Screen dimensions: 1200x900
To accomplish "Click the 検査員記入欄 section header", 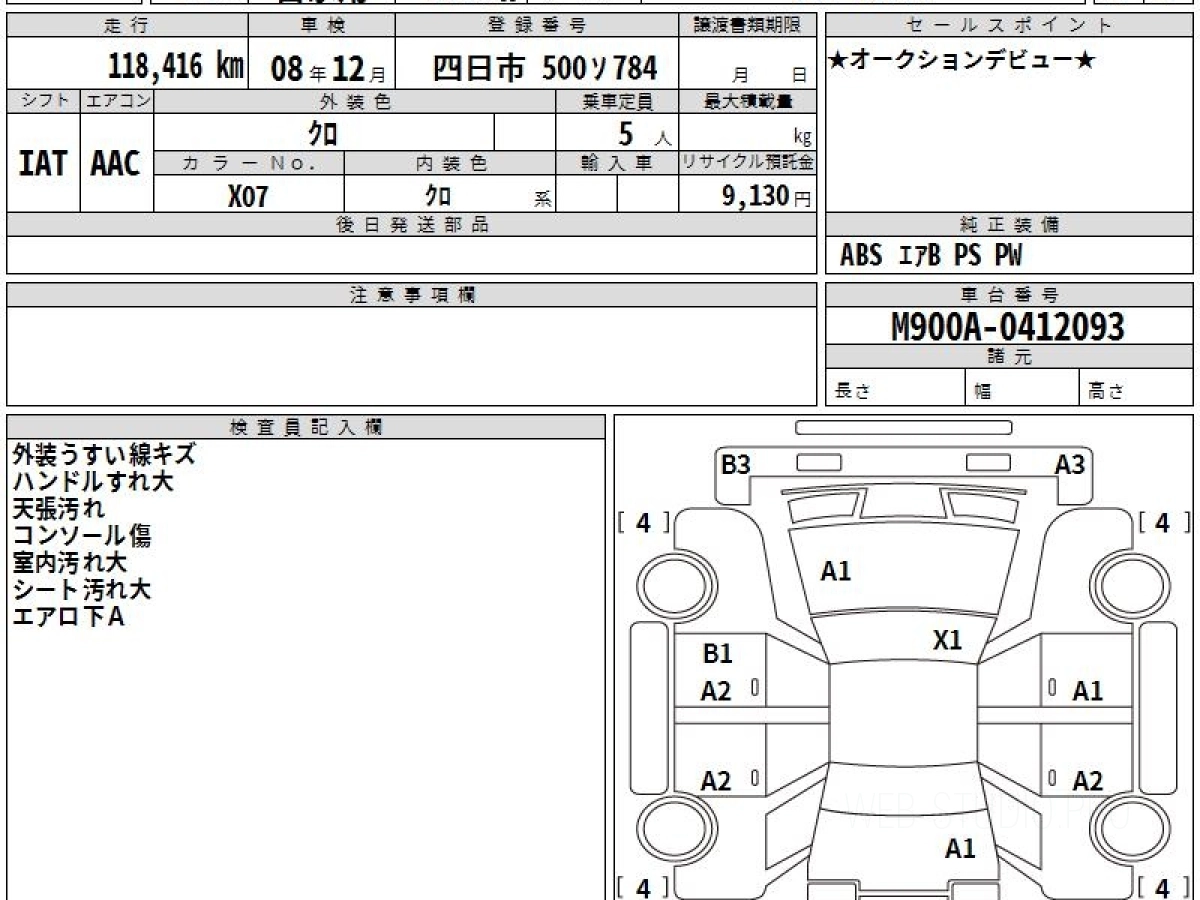I will tap(306, 427).
